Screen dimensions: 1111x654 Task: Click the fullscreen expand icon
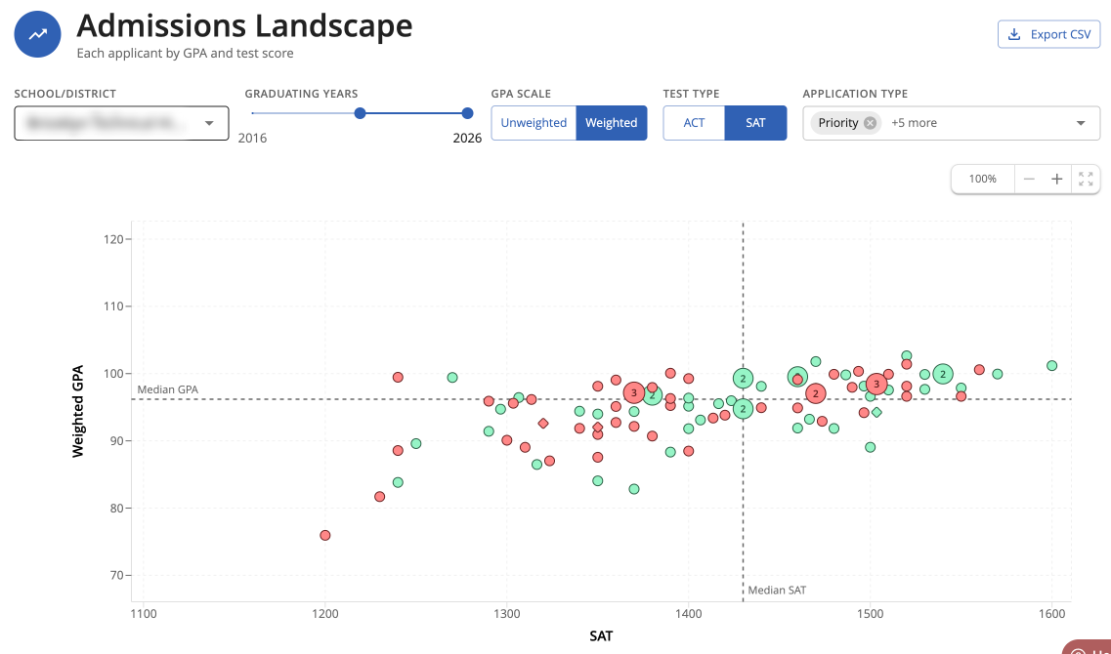click(1085, 179)
